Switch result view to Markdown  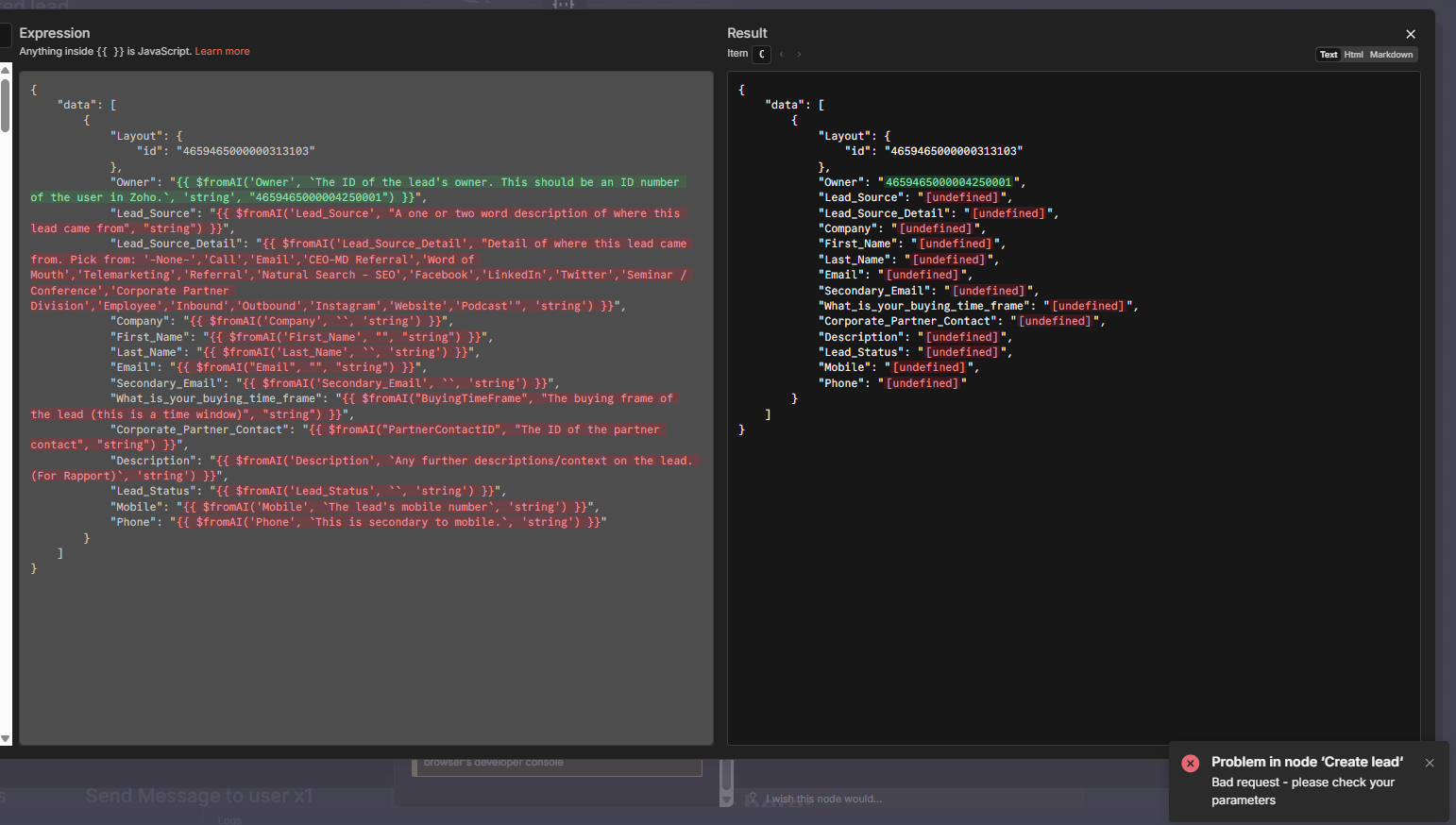tap(1391, 55)
